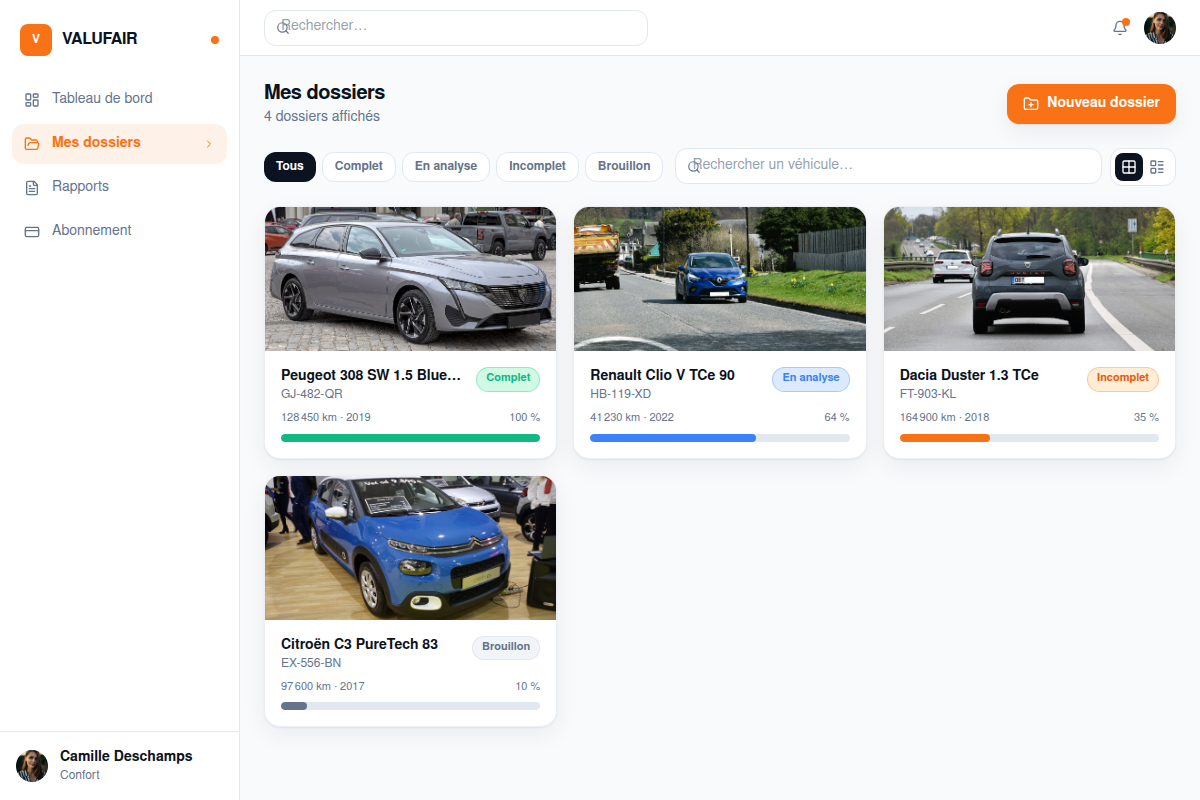1200x800 pixels.
Task: Open notifications via the bell icon
Action: coord(1120,28)
